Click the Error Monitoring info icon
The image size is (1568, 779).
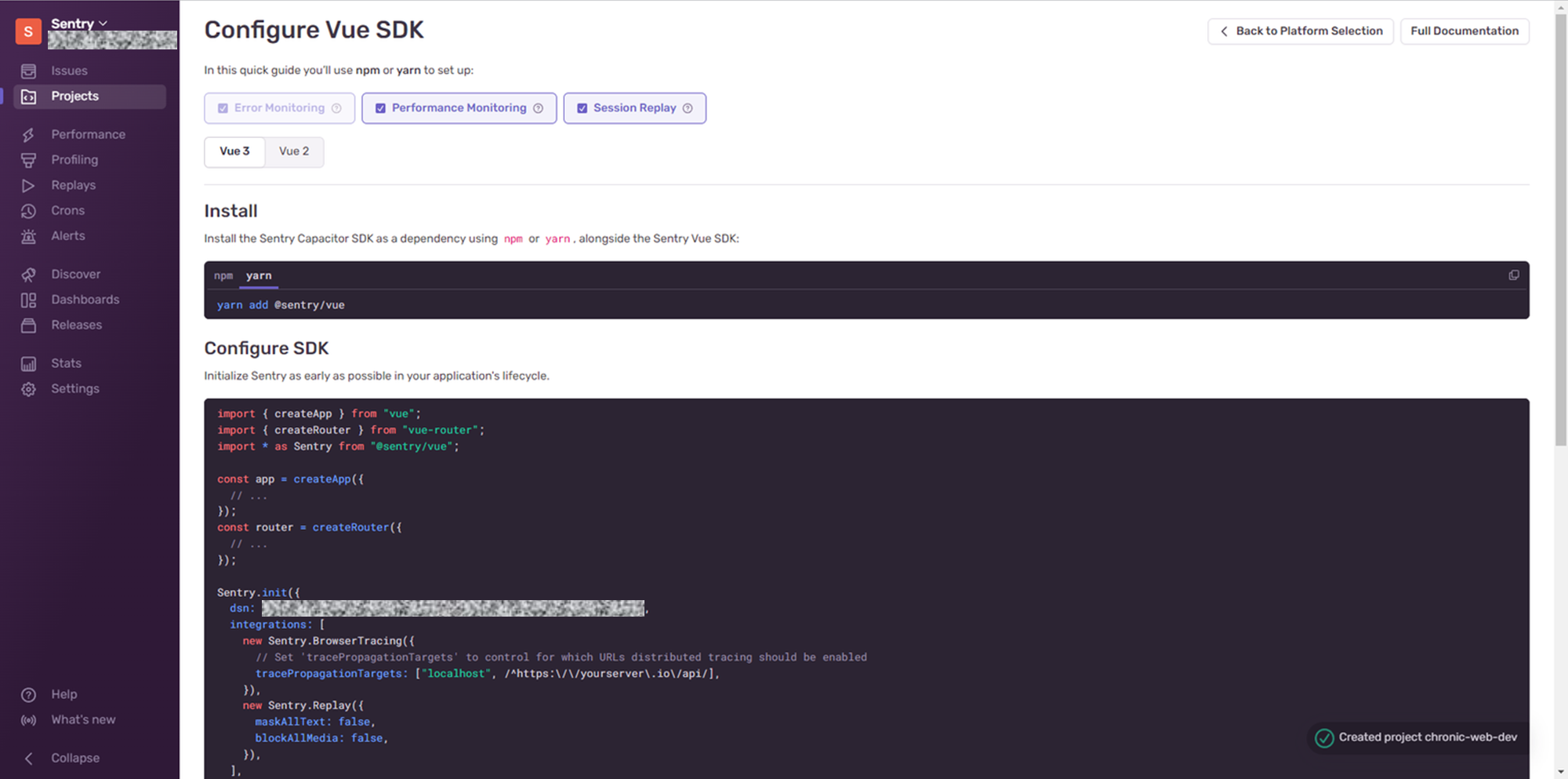pyautogui.click(x=336, y=108)
